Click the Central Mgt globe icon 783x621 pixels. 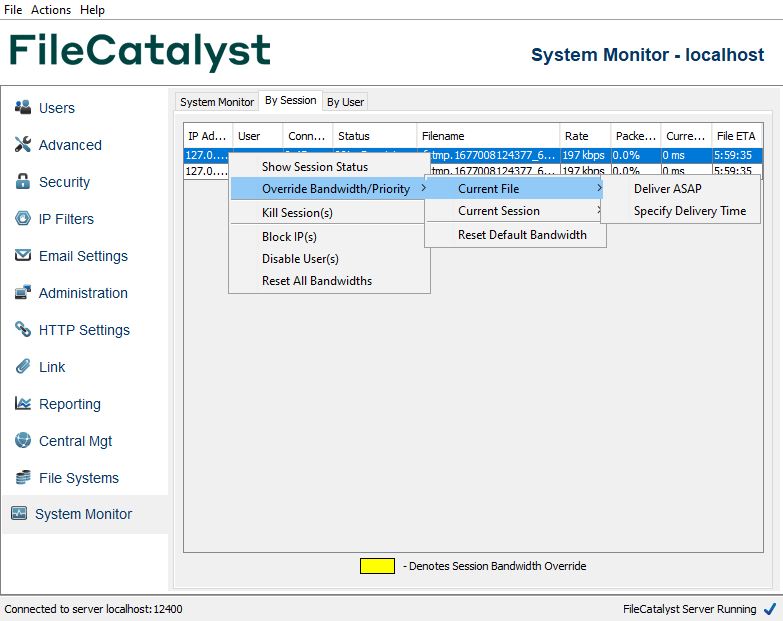pyautogui.click(x=23, y=440)
